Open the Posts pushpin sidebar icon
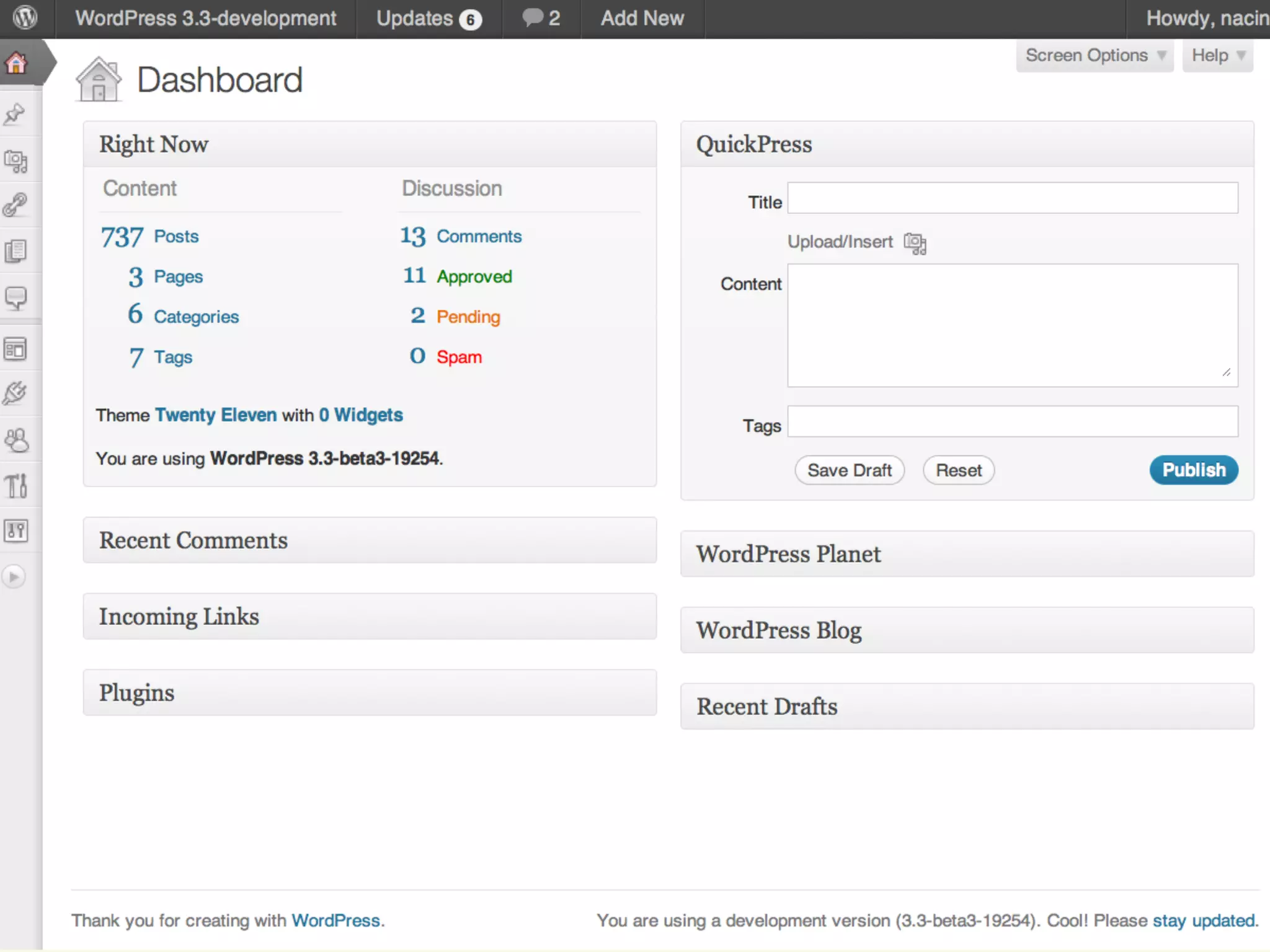 (15, 114)
